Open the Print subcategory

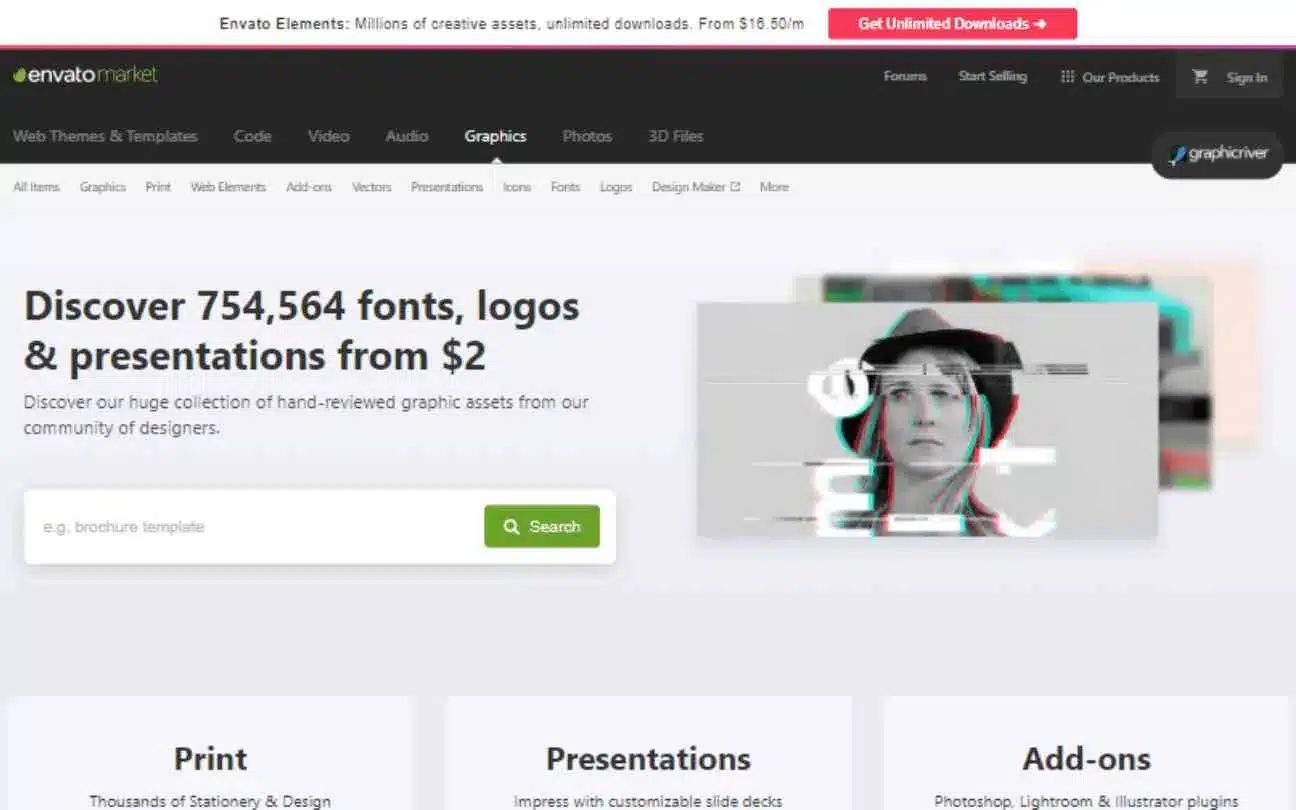click(x=158, y=187)
